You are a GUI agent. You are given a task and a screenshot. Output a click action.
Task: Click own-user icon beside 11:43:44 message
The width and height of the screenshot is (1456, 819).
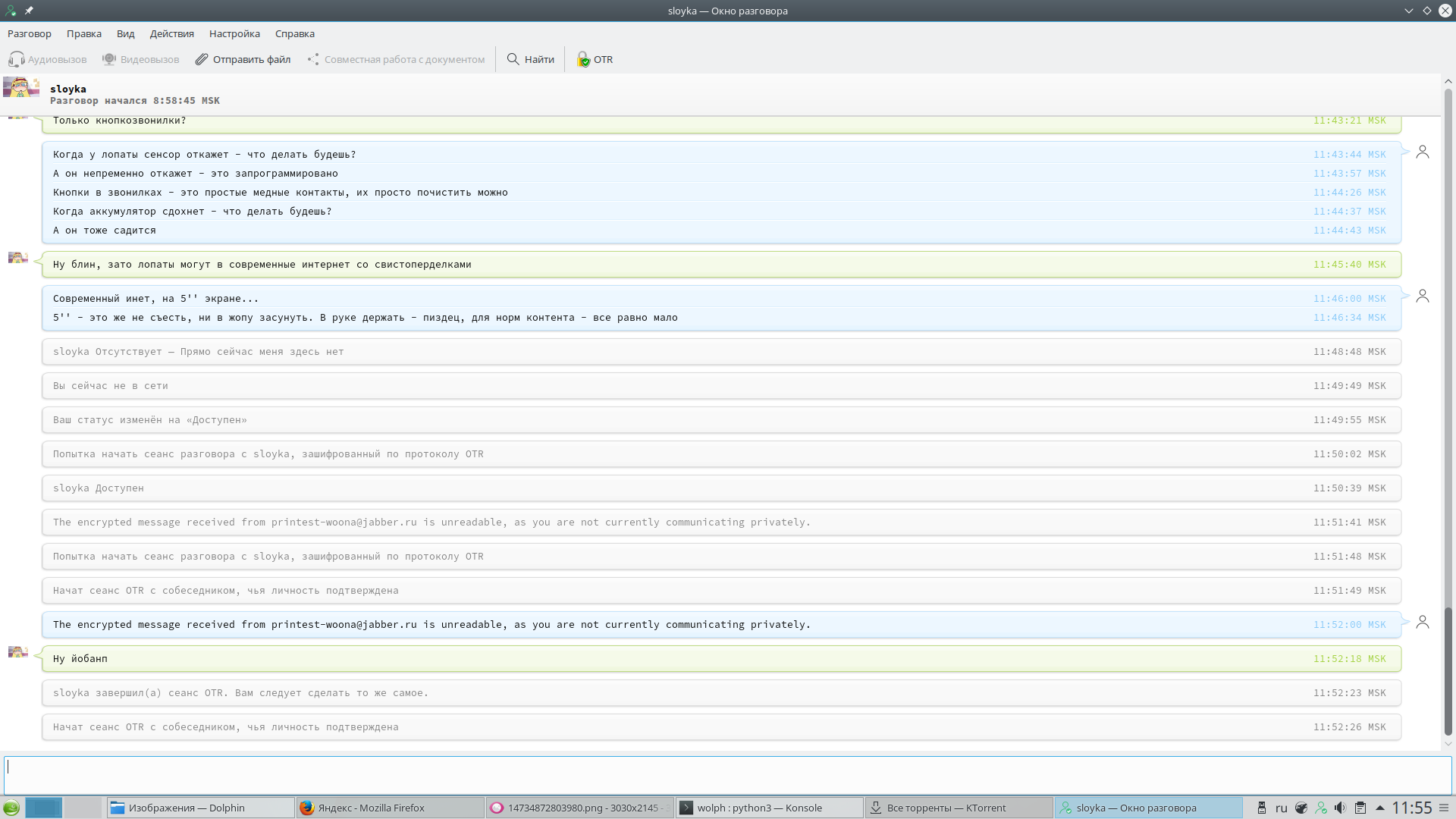point(1423,152)
